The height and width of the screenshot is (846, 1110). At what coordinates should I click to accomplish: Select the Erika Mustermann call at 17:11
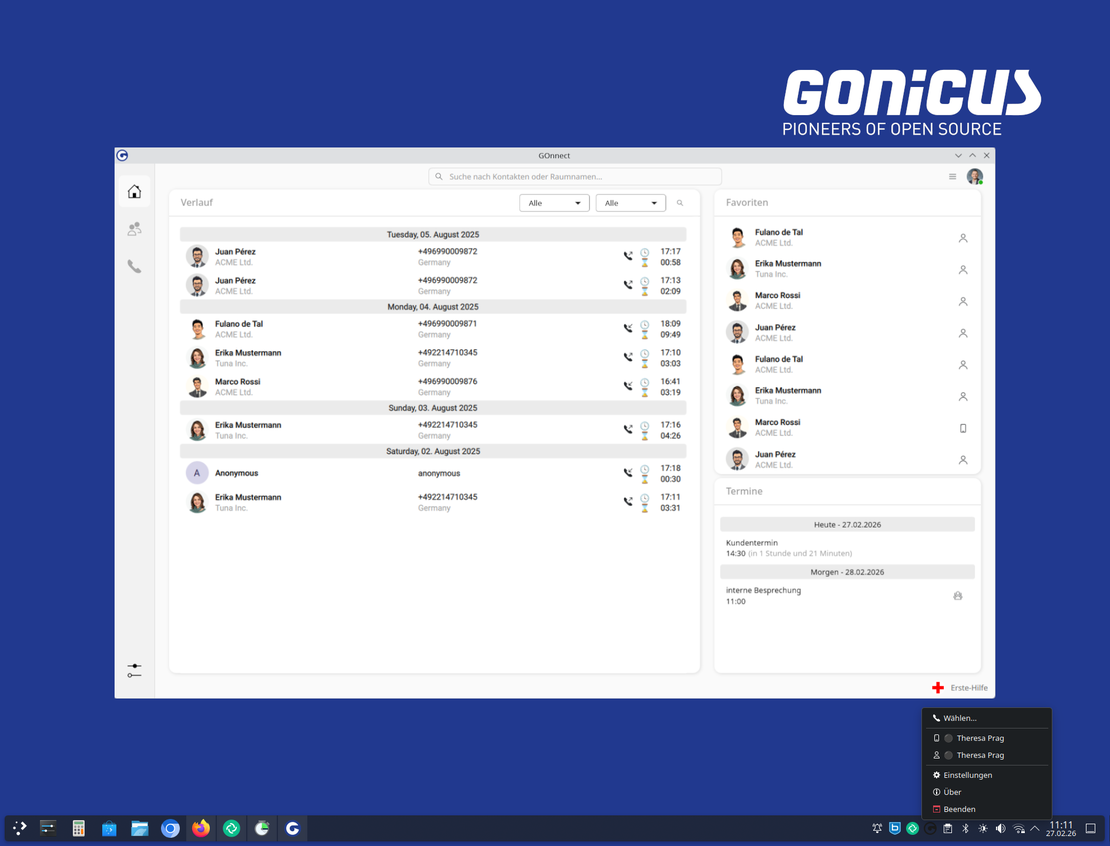[433, 502]
